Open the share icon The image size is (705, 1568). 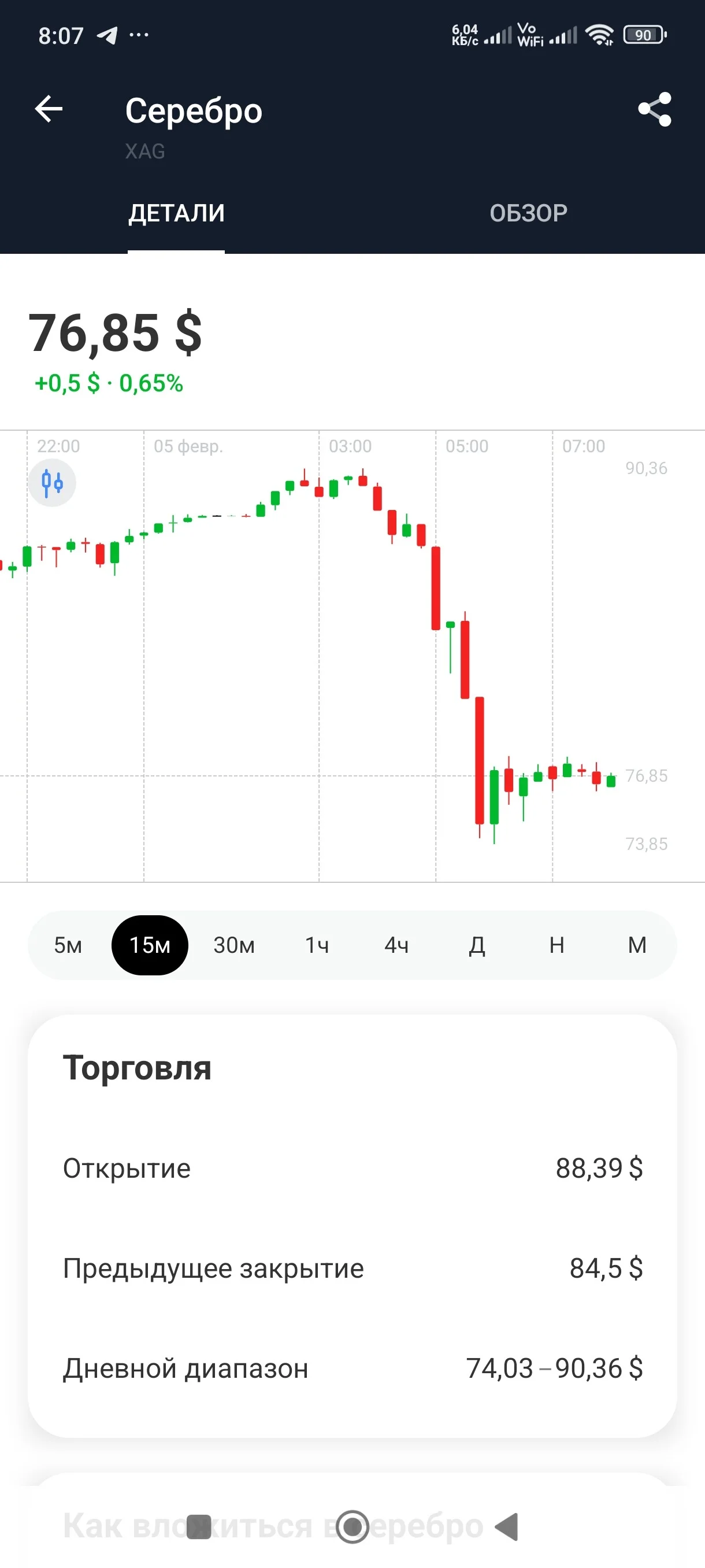[x=655, y=110]
